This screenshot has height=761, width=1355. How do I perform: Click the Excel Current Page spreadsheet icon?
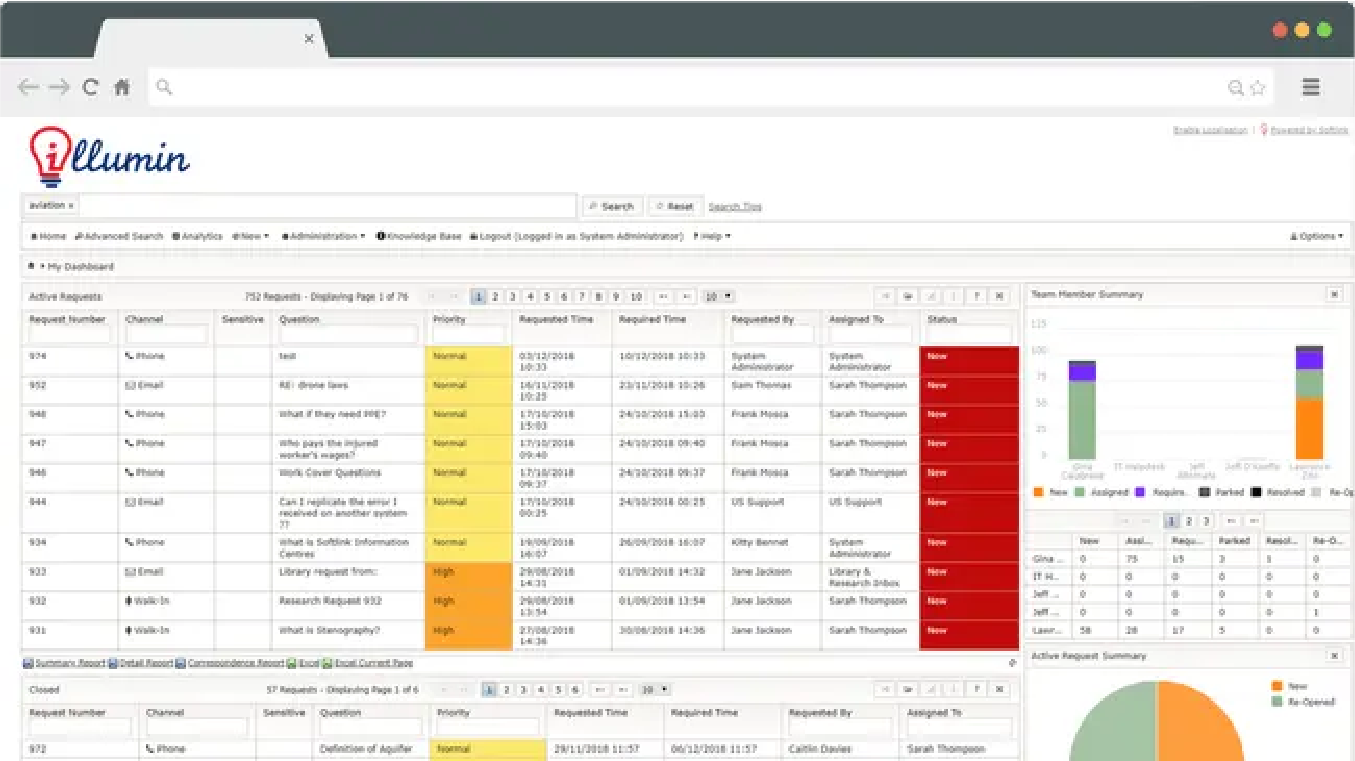click(x=327, y=663)
